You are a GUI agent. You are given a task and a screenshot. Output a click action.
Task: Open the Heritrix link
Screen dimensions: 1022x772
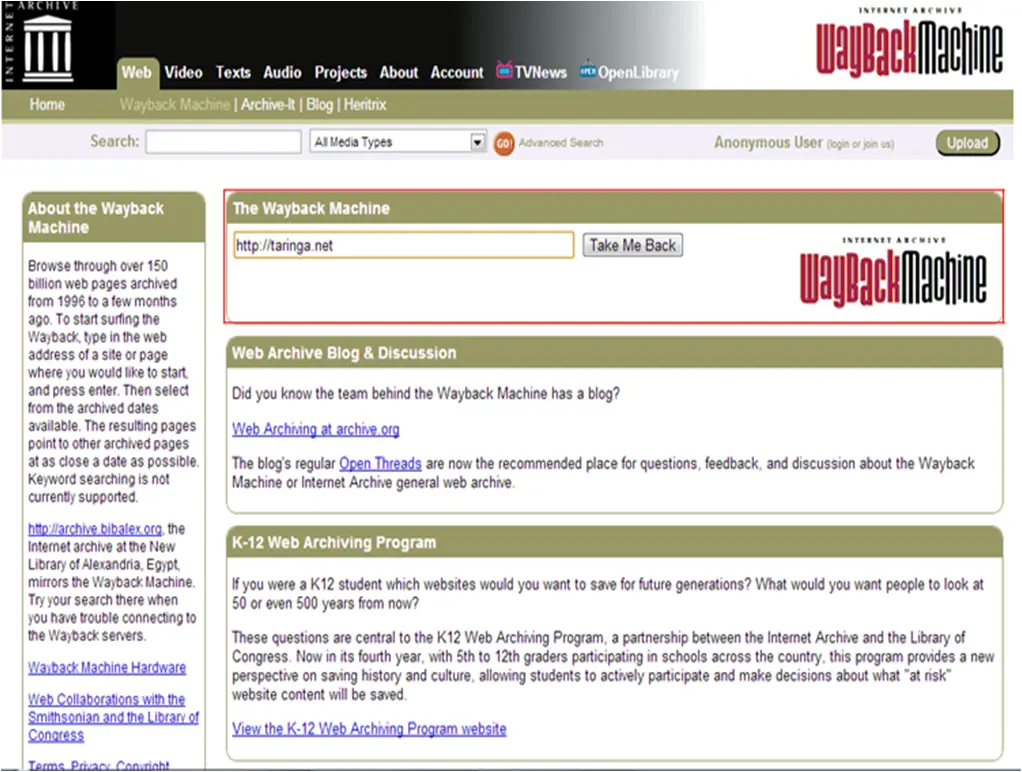point(365,104)
